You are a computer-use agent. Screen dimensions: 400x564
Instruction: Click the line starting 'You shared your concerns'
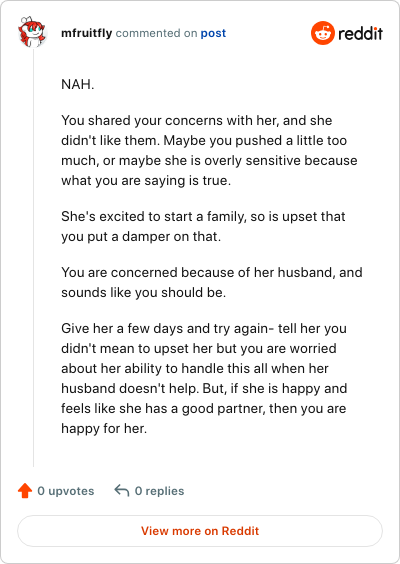coord(197,120)
